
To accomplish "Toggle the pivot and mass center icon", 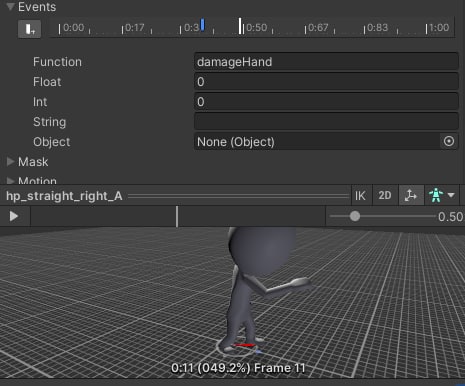I will pyautogui.click(x=411, y=195).
